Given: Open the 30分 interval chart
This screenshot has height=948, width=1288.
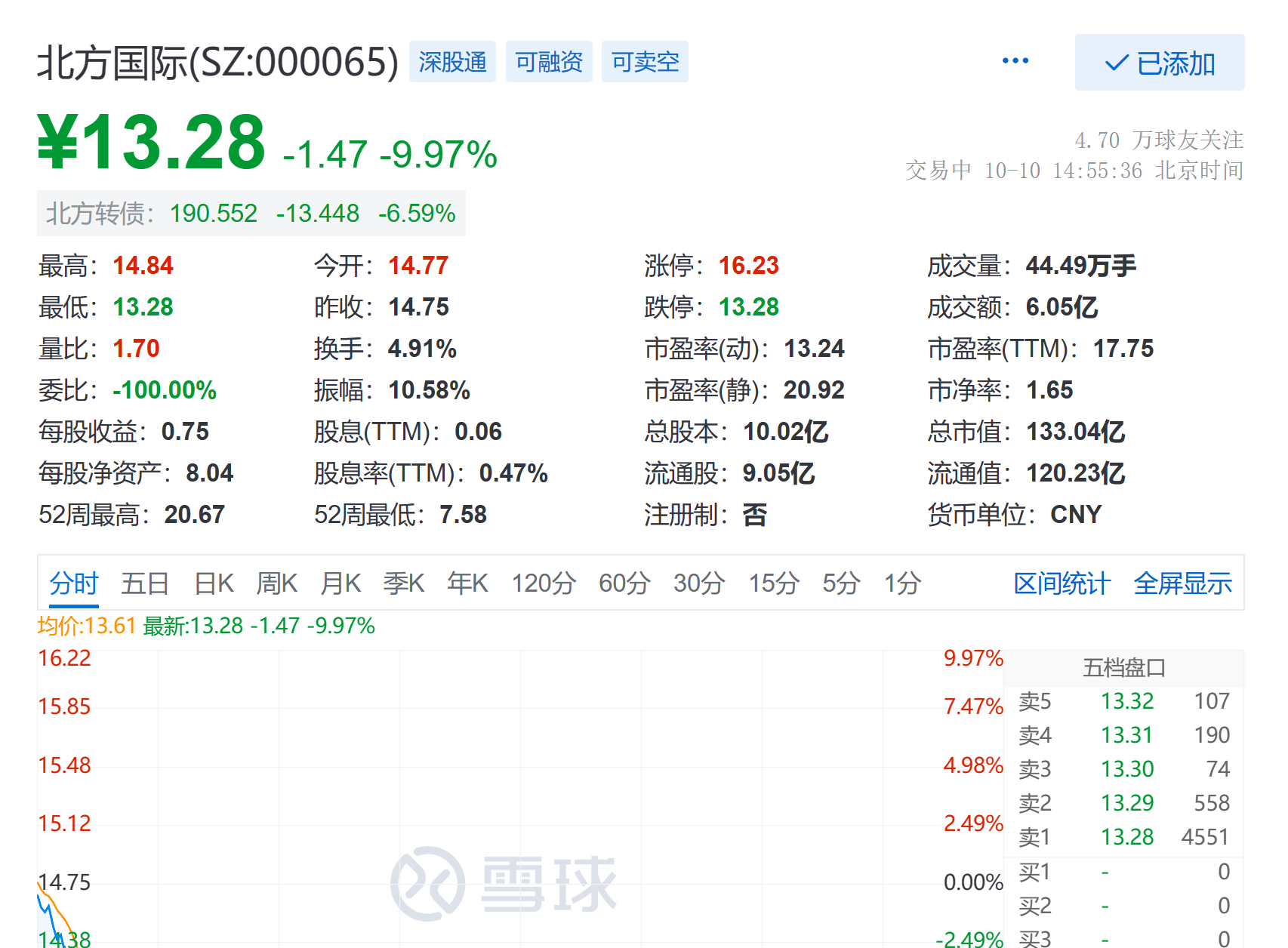Looking at the screenshot, I should tap(698, 583).
